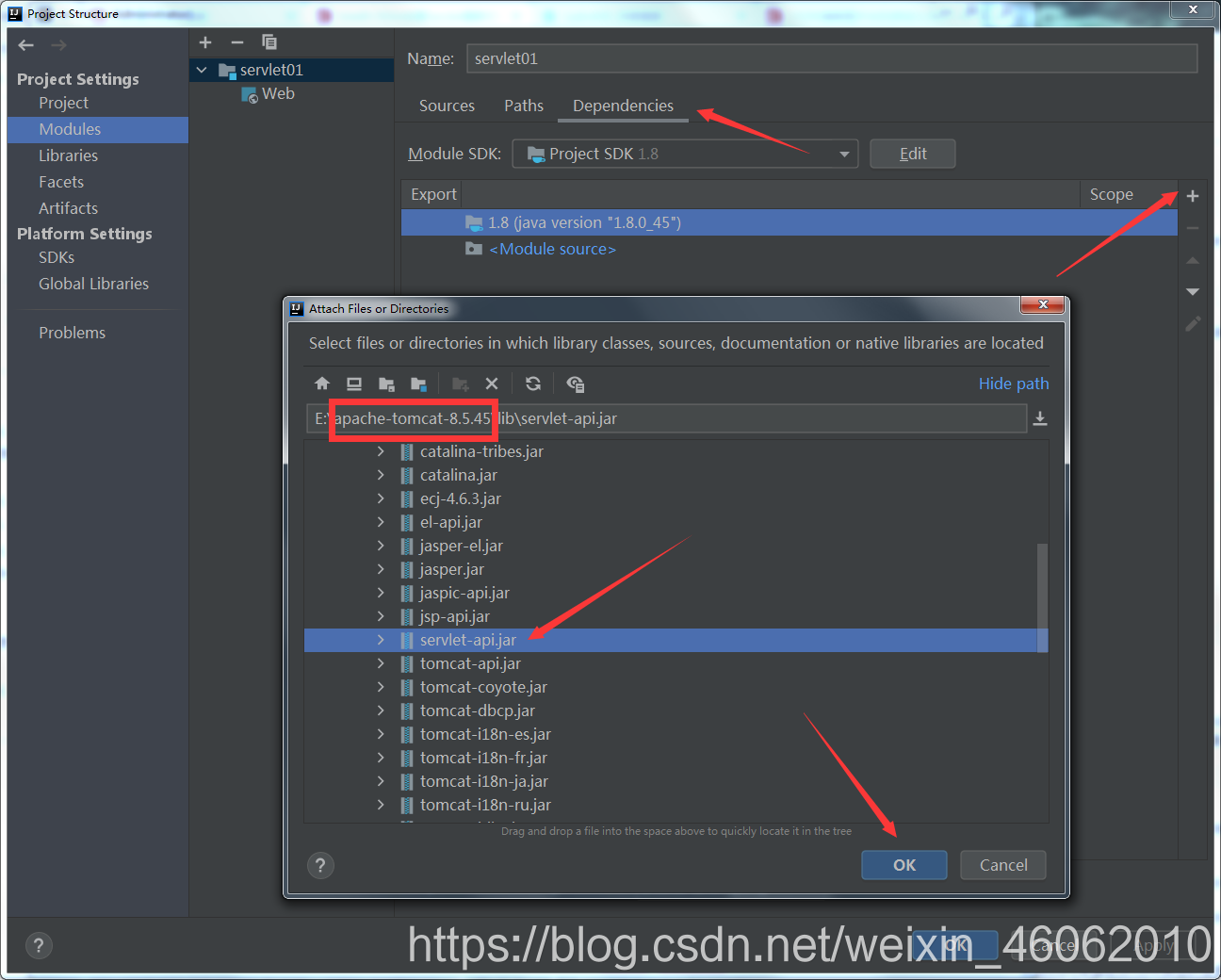Expand the servlet-api.jar node
Image resolution: width=1221 pixels, height=980 pixels.
381,640
